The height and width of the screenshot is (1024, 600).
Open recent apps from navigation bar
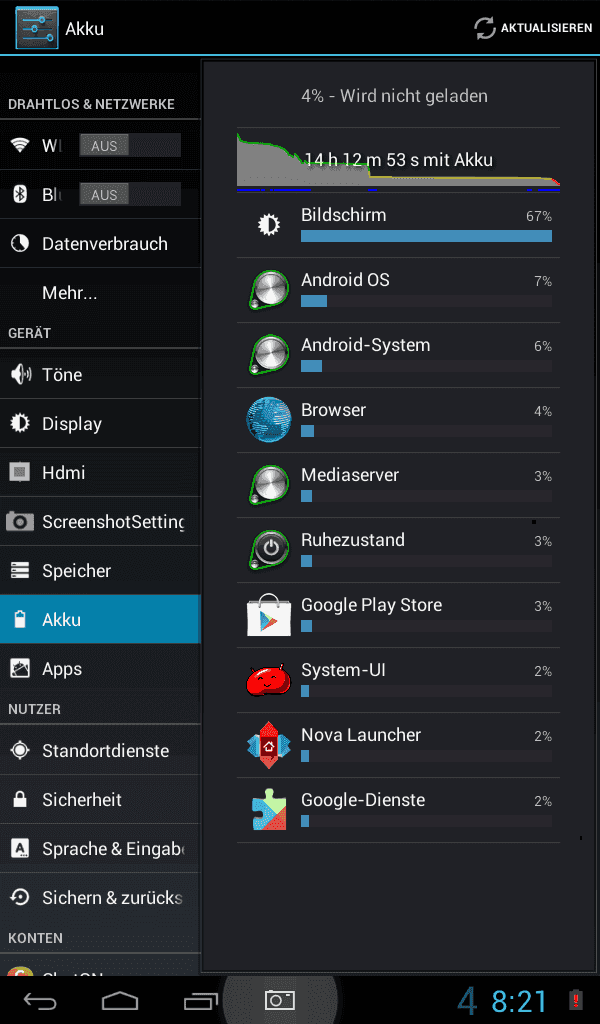coord(200,1000)
